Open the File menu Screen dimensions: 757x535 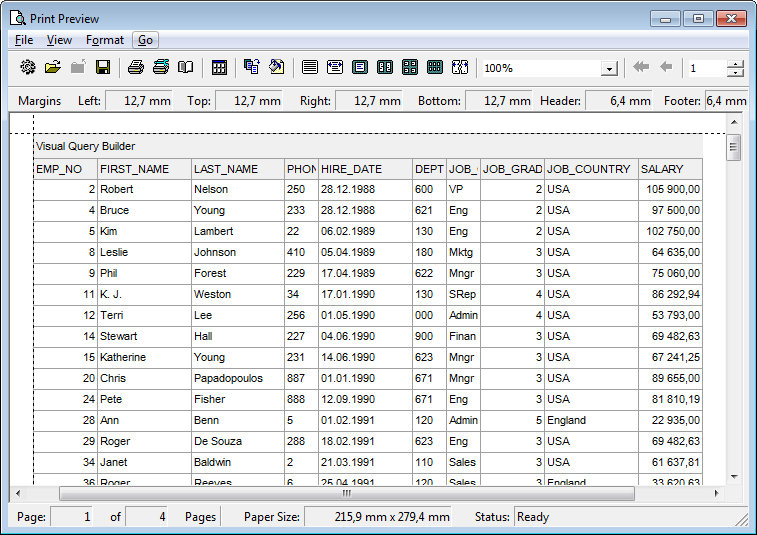24,40
